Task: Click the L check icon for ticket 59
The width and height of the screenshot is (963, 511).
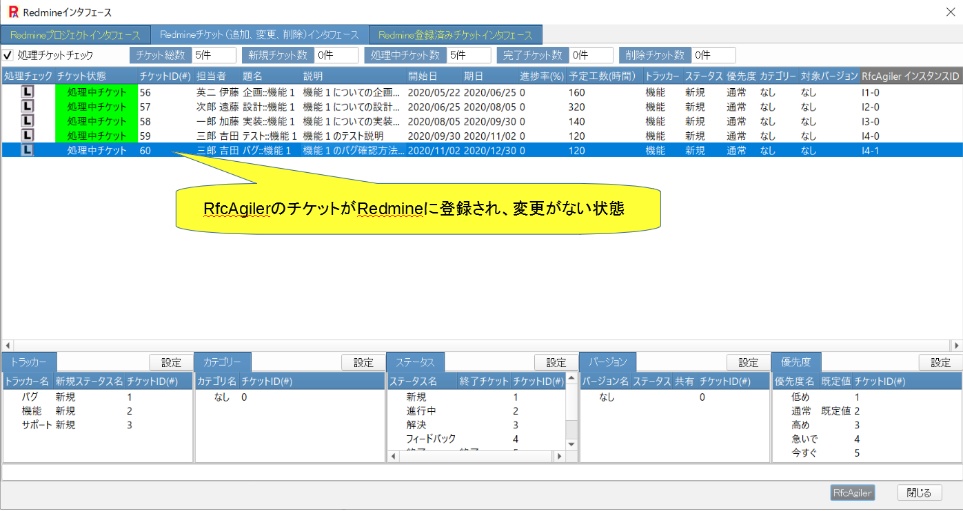Action: (x=28, y=135)
